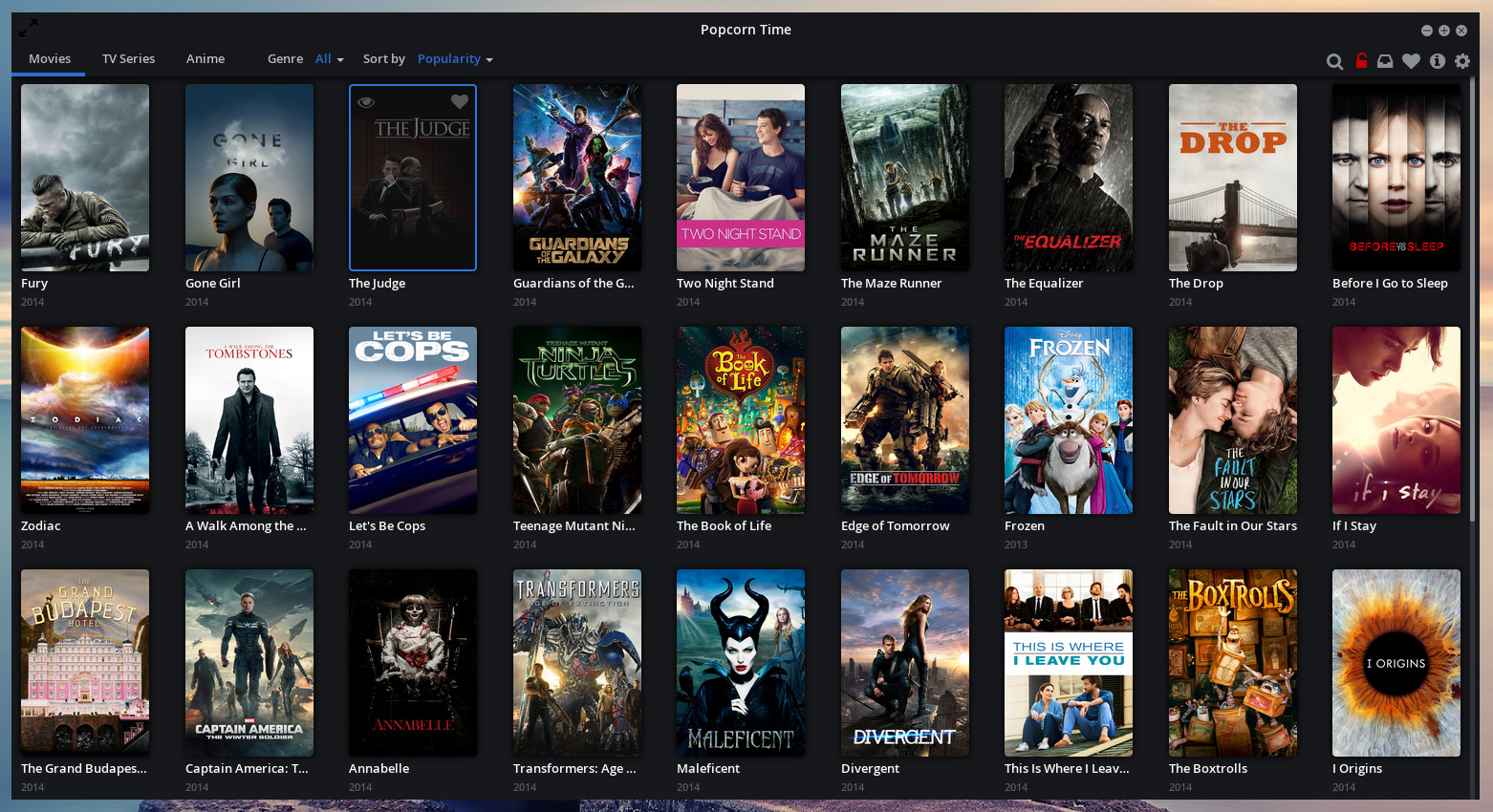Click The Fault in Our Stars title
The height and width of the screenshot is (812, 1493).
1232,525
